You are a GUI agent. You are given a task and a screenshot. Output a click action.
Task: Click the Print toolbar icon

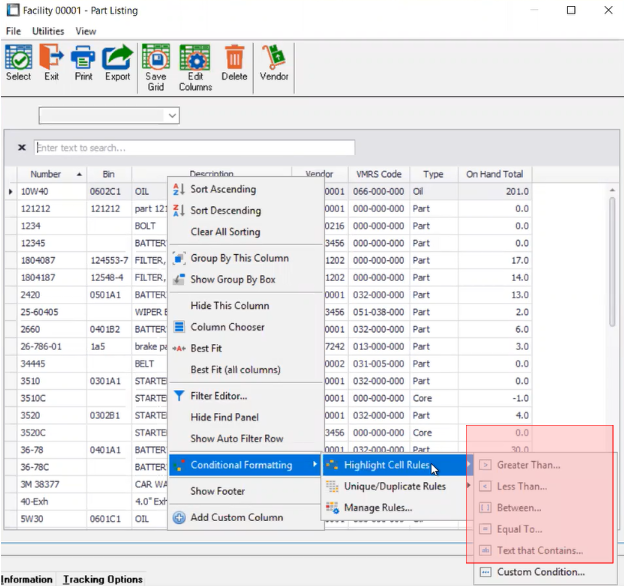[x=82, y=62]
